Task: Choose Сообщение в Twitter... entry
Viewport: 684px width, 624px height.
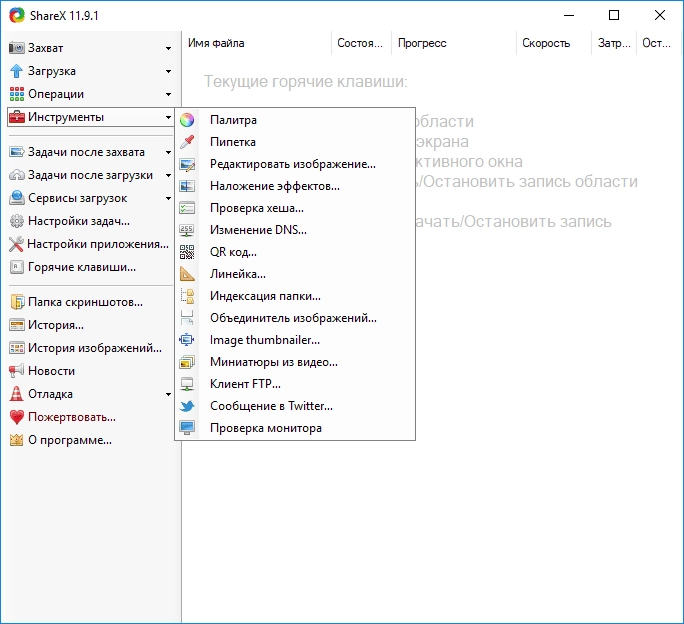Action: 295,406
